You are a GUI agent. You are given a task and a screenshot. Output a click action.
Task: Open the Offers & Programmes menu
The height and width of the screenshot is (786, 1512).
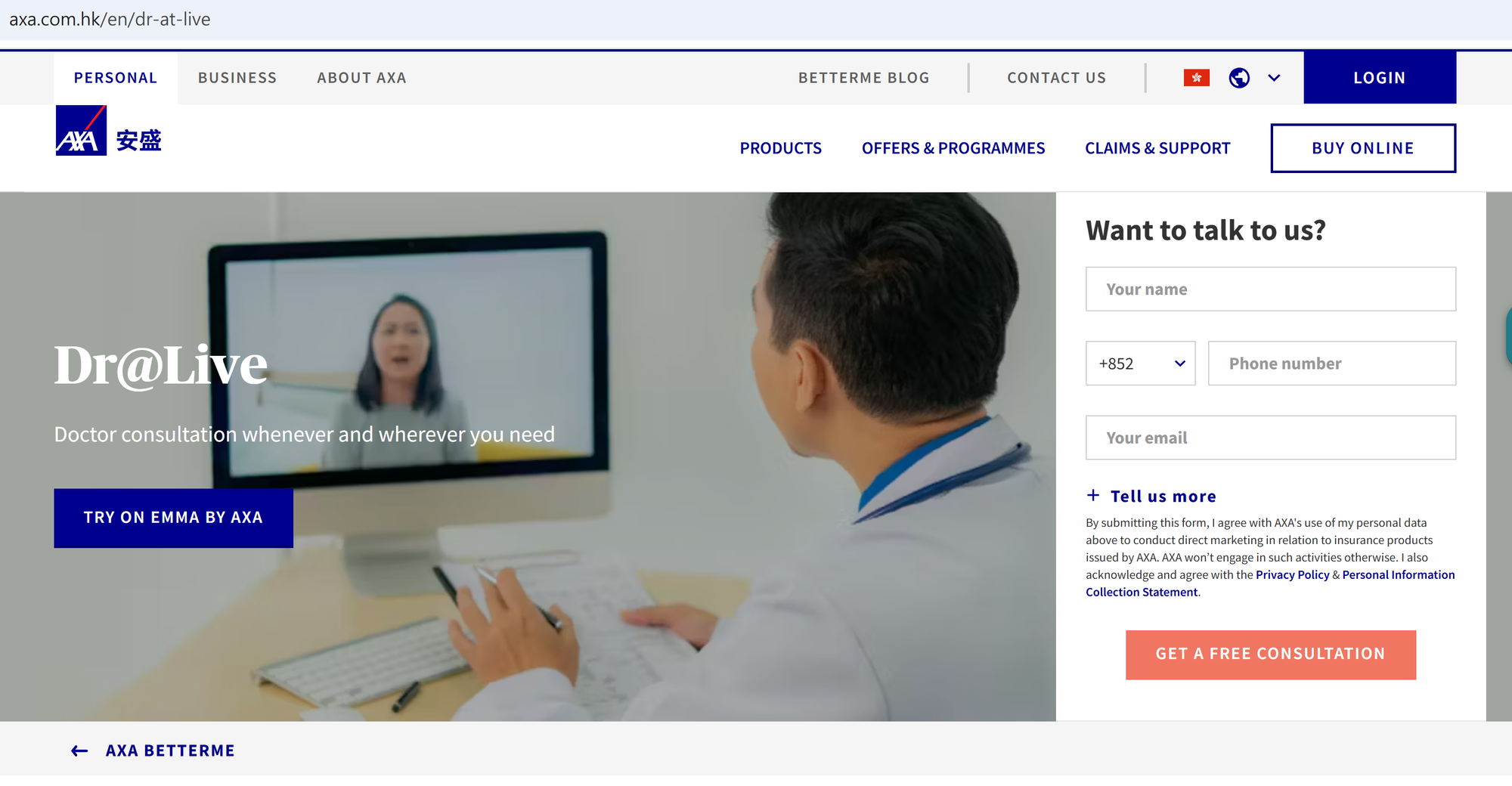(x=953, y=148)
